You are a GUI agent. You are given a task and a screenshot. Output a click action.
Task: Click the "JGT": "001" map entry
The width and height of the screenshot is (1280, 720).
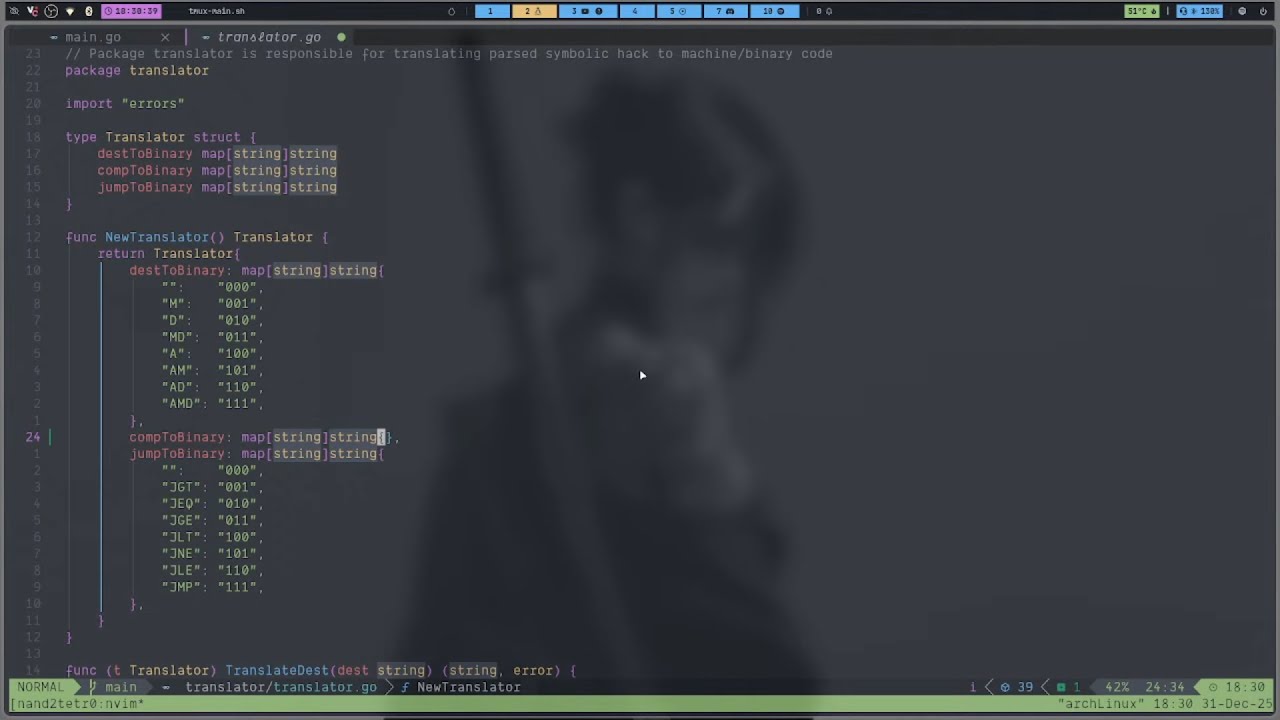(213, 487)
